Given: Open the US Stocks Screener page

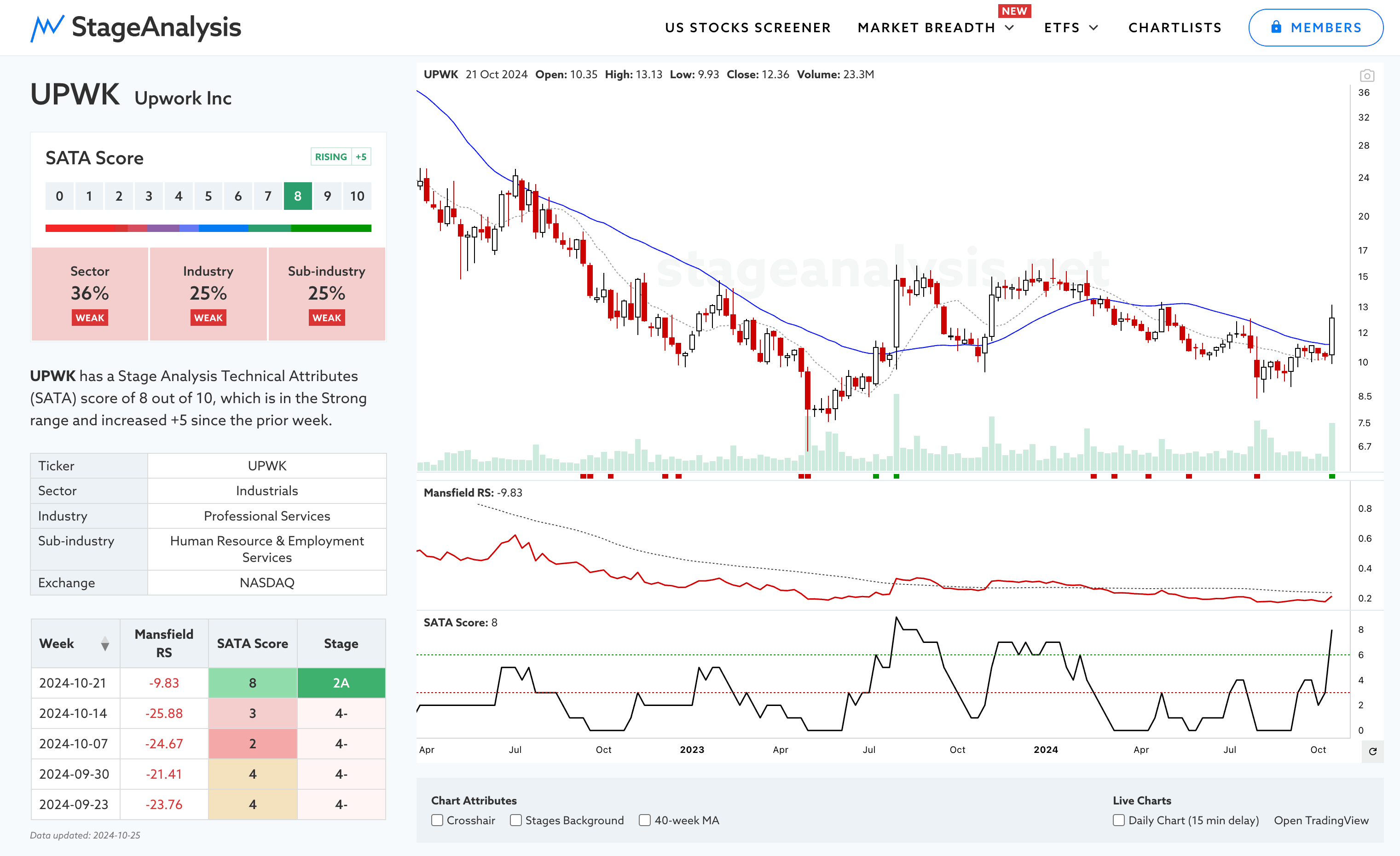Looking at the screenshot, I should 748,27.
